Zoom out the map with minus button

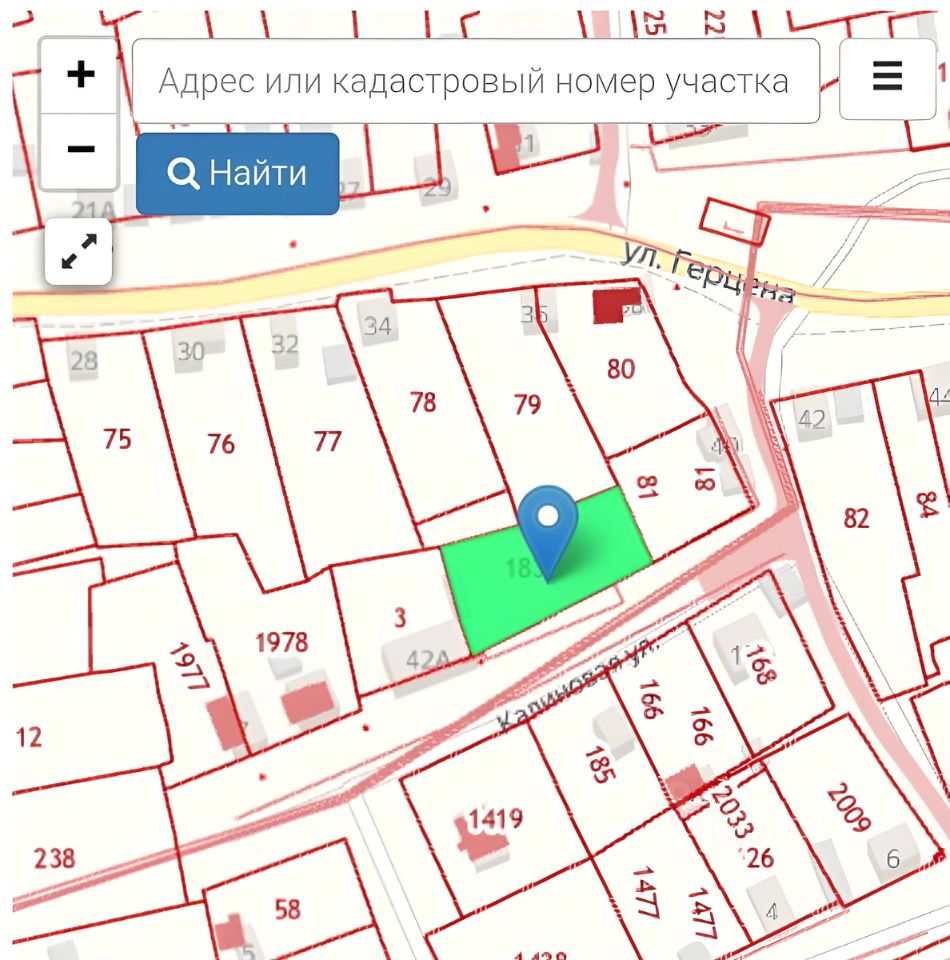pos(80,150)
